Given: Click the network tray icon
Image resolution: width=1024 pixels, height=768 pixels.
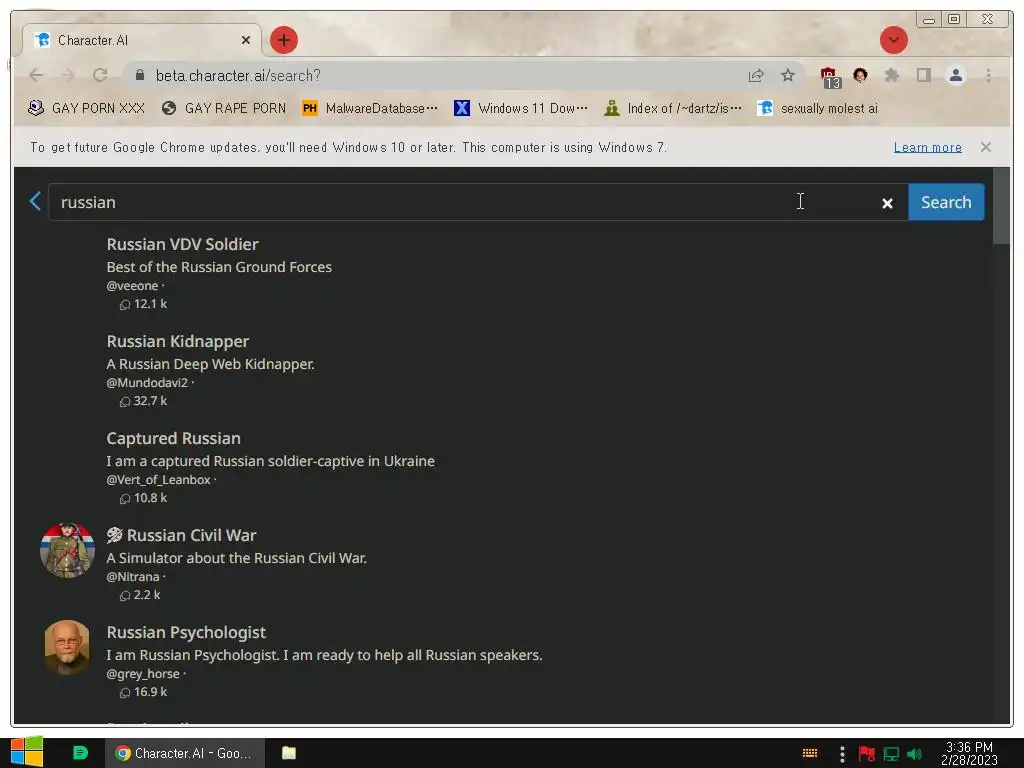Looking at the screenshot, I should click(x=891, y=754).
